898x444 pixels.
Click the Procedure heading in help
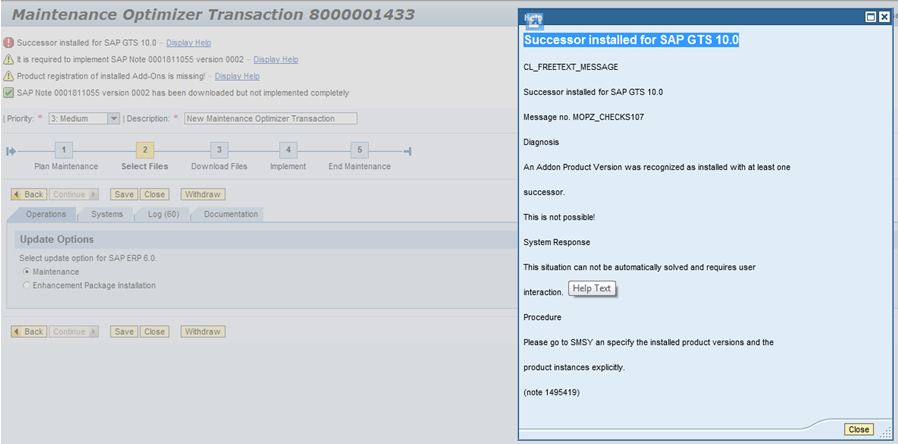click(542, 317)
